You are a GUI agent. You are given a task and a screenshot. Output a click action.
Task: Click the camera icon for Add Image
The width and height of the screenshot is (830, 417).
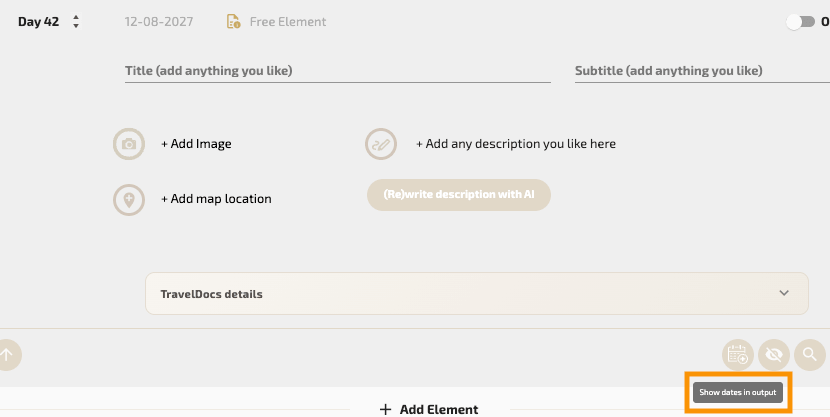129,144
